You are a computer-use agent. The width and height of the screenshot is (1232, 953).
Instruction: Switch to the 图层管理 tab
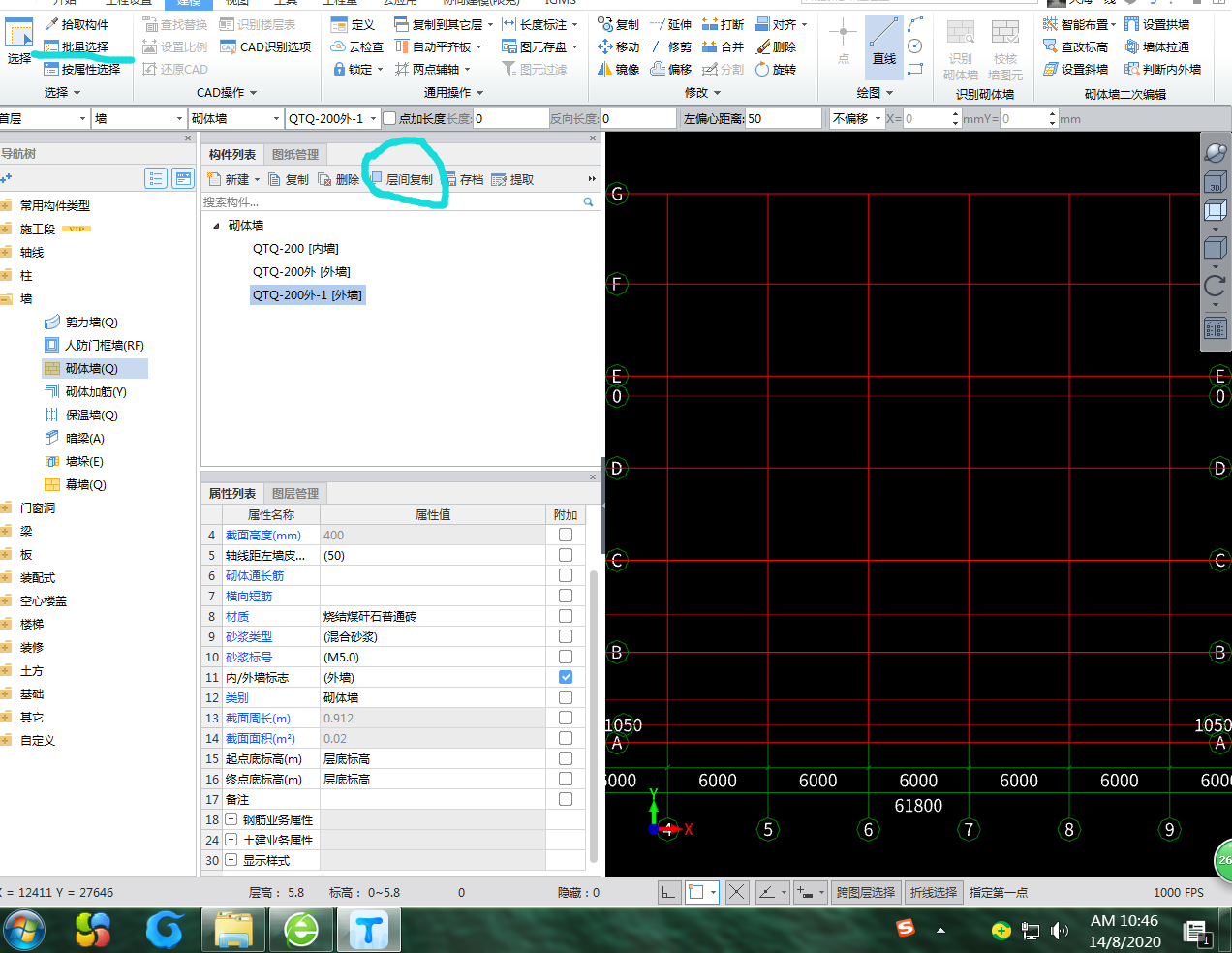click(295, 494)
